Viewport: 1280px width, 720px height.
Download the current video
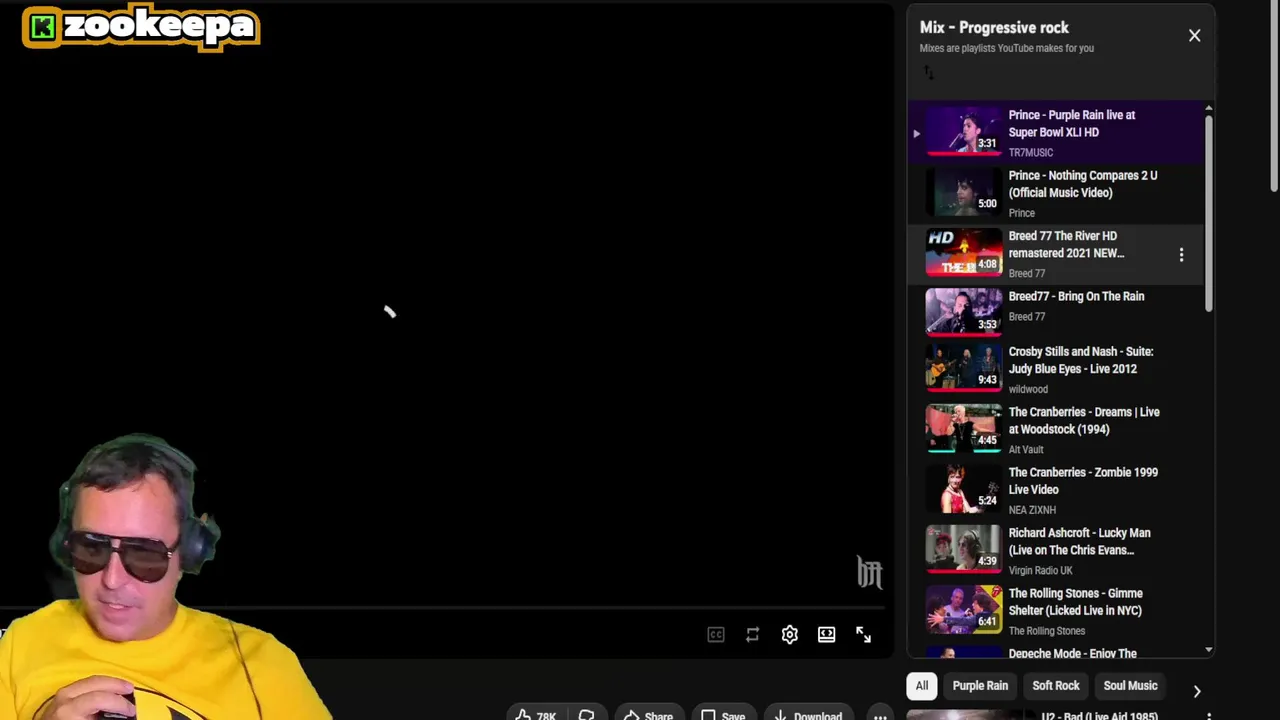coord(807,714)
